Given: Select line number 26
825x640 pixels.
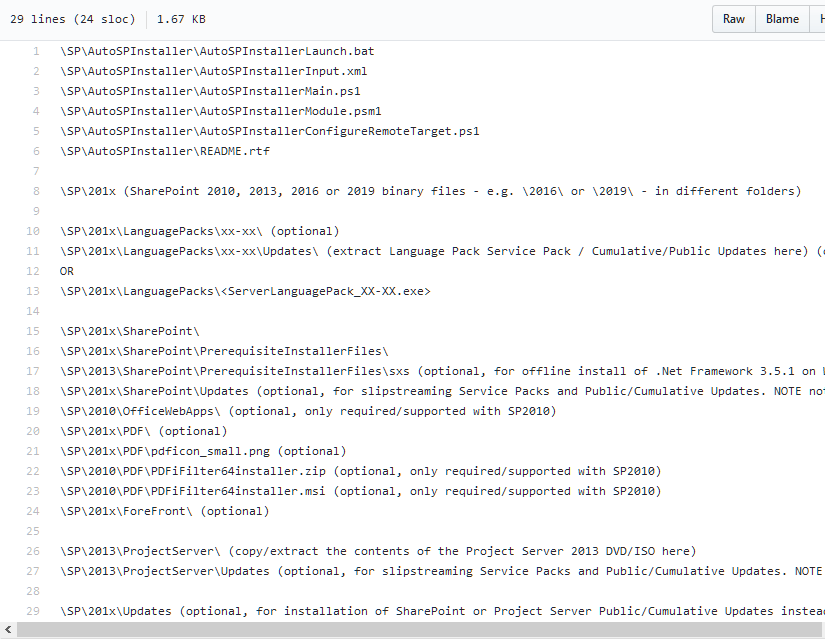Looking at the screenshot, I should coord(33,551).
